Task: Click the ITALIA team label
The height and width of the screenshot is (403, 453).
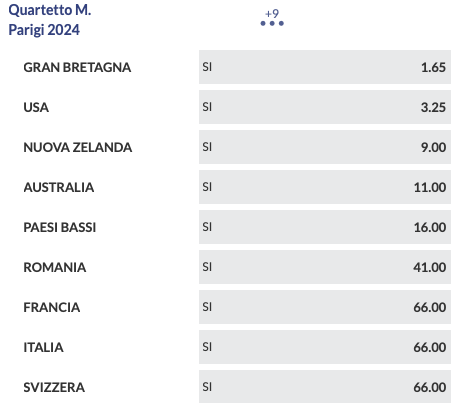Action: pyautogui.click(x=43, y=347)
